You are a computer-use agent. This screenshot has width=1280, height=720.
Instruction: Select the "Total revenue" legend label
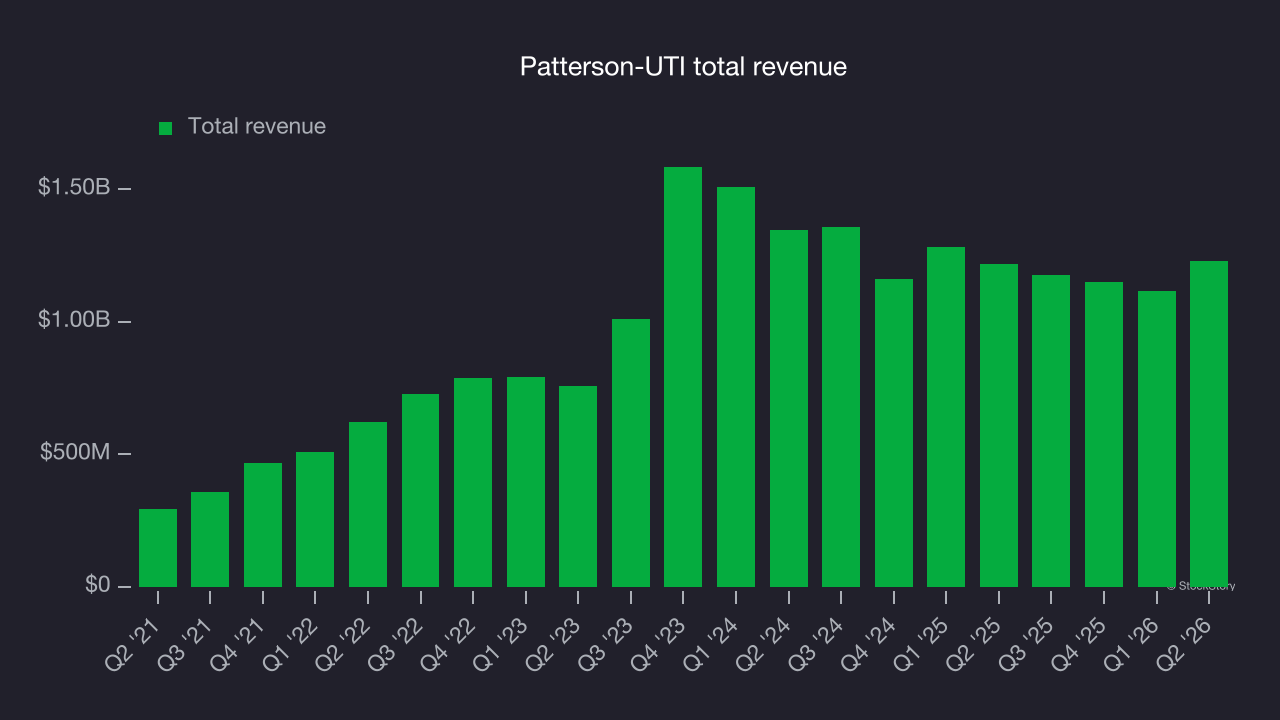click(x=257, y=127)
